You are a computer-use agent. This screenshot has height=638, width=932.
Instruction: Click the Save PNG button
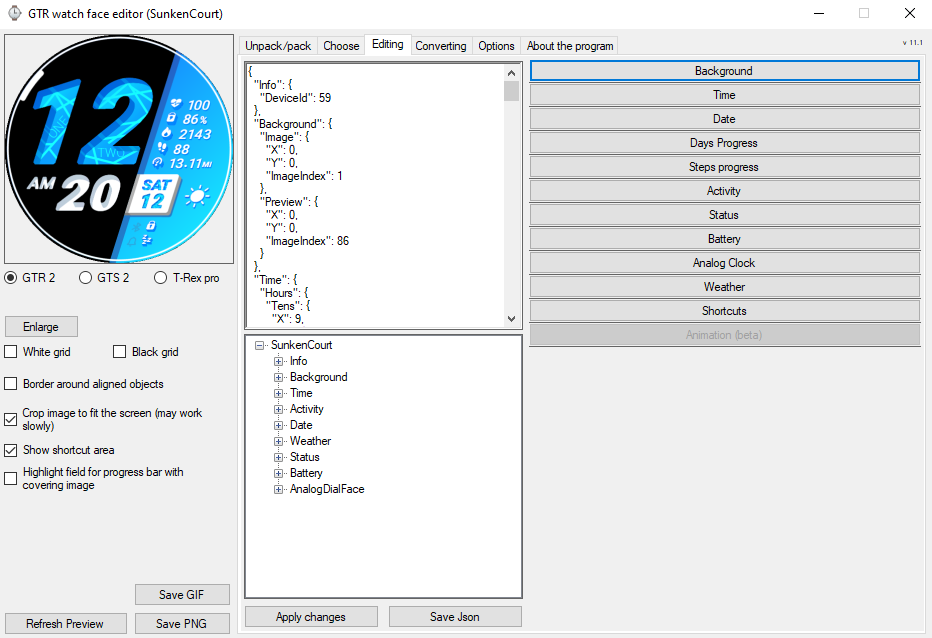[182, 624]
